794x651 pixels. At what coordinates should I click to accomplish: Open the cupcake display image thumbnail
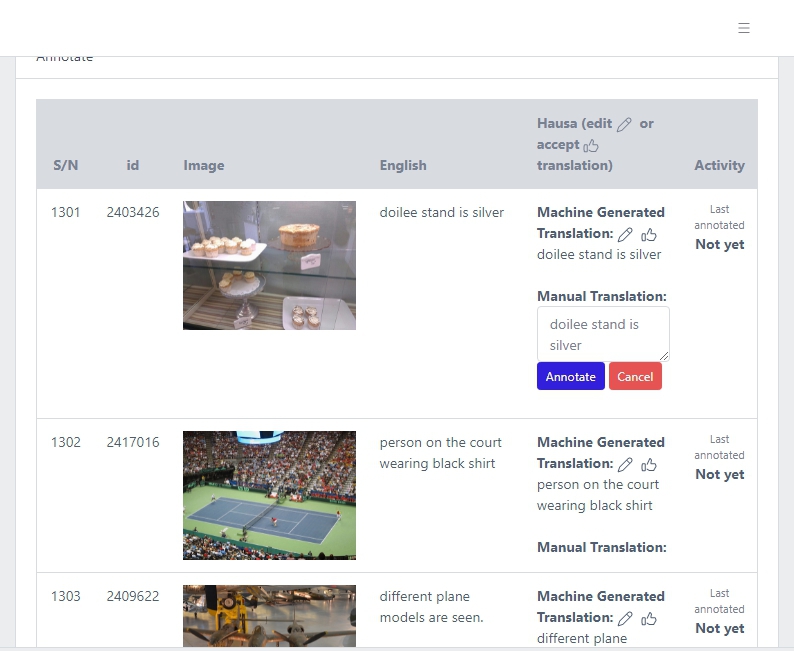[269, 265]
